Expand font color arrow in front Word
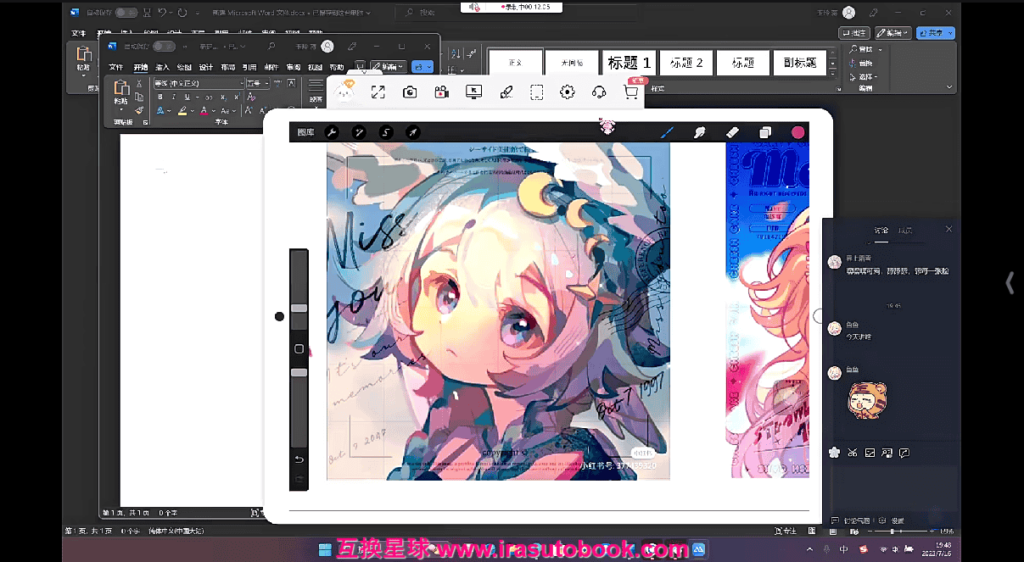This screenshot has width=1024, height=562. click(214, 112)
